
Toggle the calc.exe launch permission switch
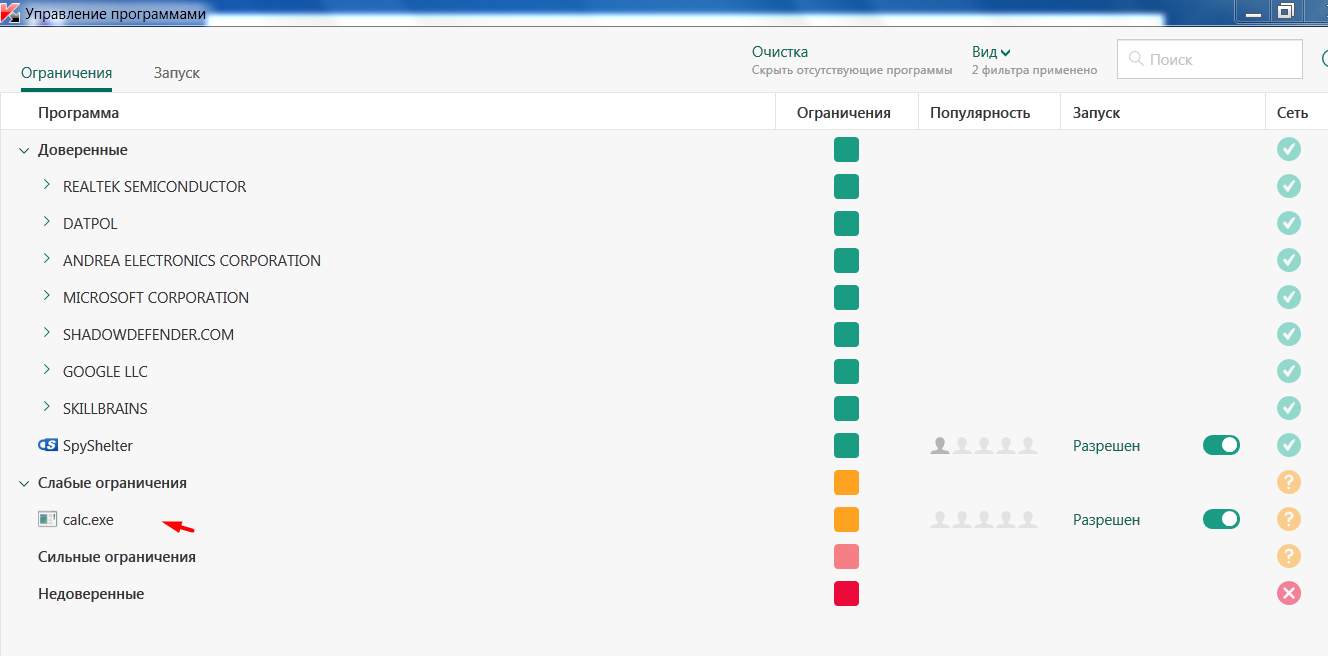coord(1221,519)
